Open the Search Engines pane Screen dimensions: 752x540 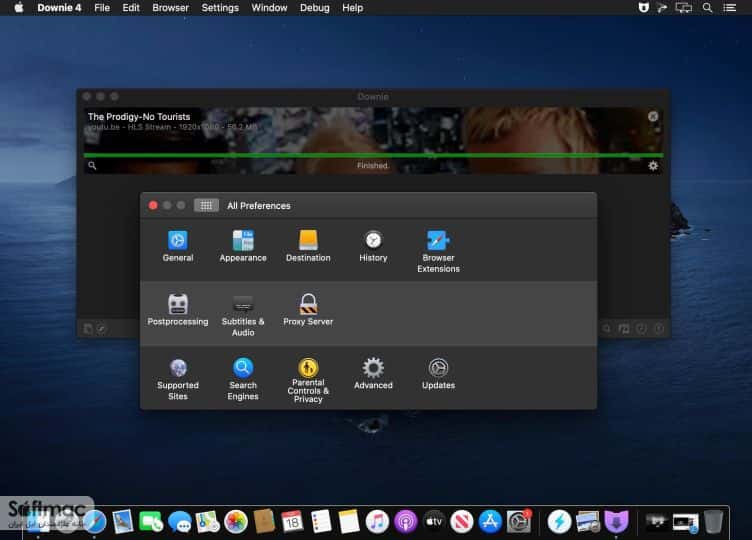pyautogui.click(x=243, y=379)
